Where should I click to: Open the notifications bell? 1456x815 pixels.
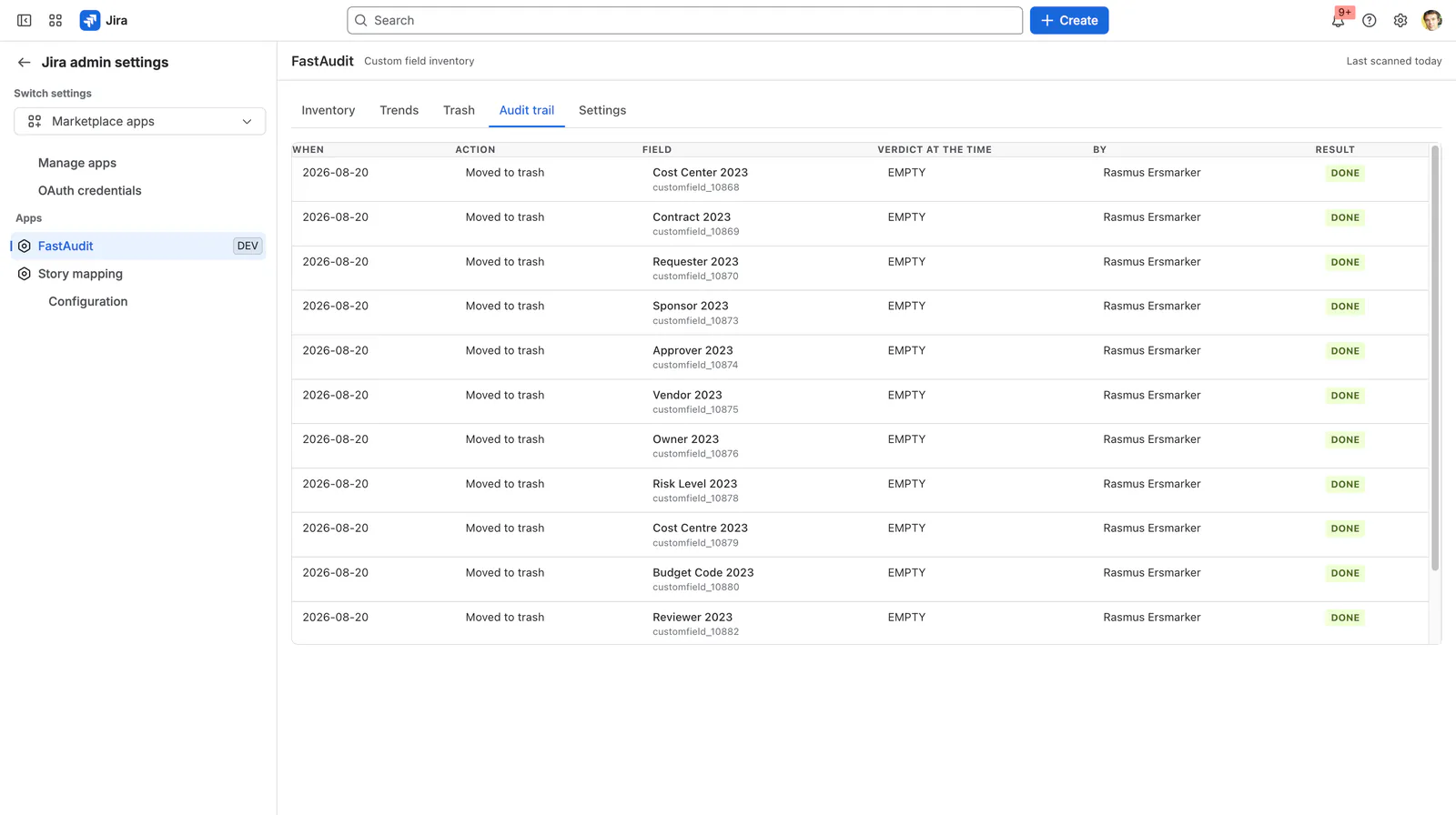[x=1338, y=20]
